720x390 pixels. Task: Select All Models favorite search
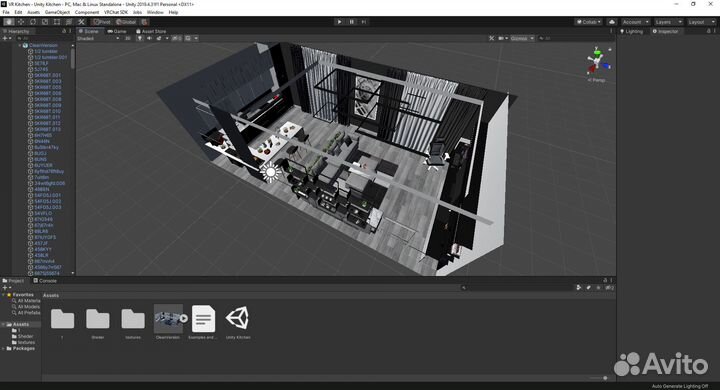click(x=26, y=307)
